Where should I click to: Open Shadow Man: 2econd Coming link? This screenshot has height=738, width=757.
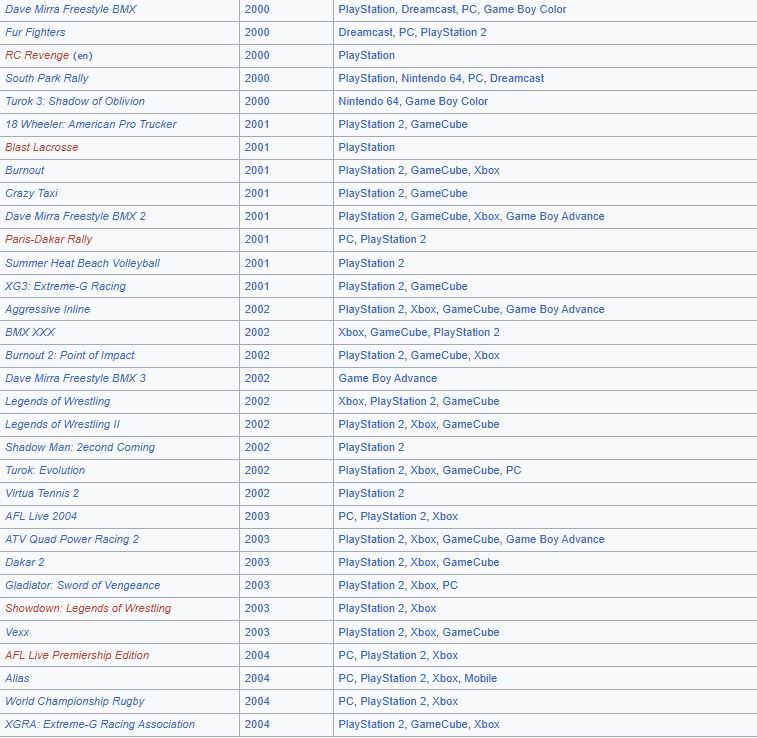click(x=80, y=447)
